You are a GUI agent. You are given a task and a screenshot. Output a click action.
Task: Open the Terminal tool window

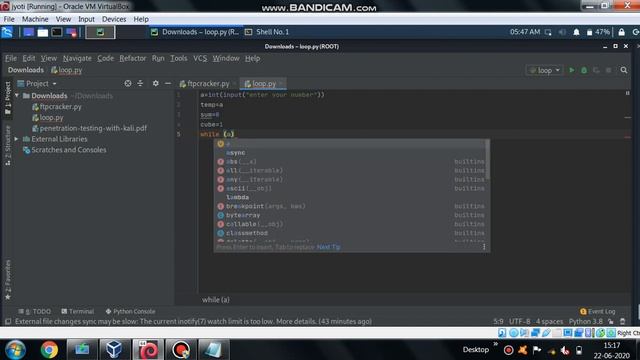[x=78, y=311]
